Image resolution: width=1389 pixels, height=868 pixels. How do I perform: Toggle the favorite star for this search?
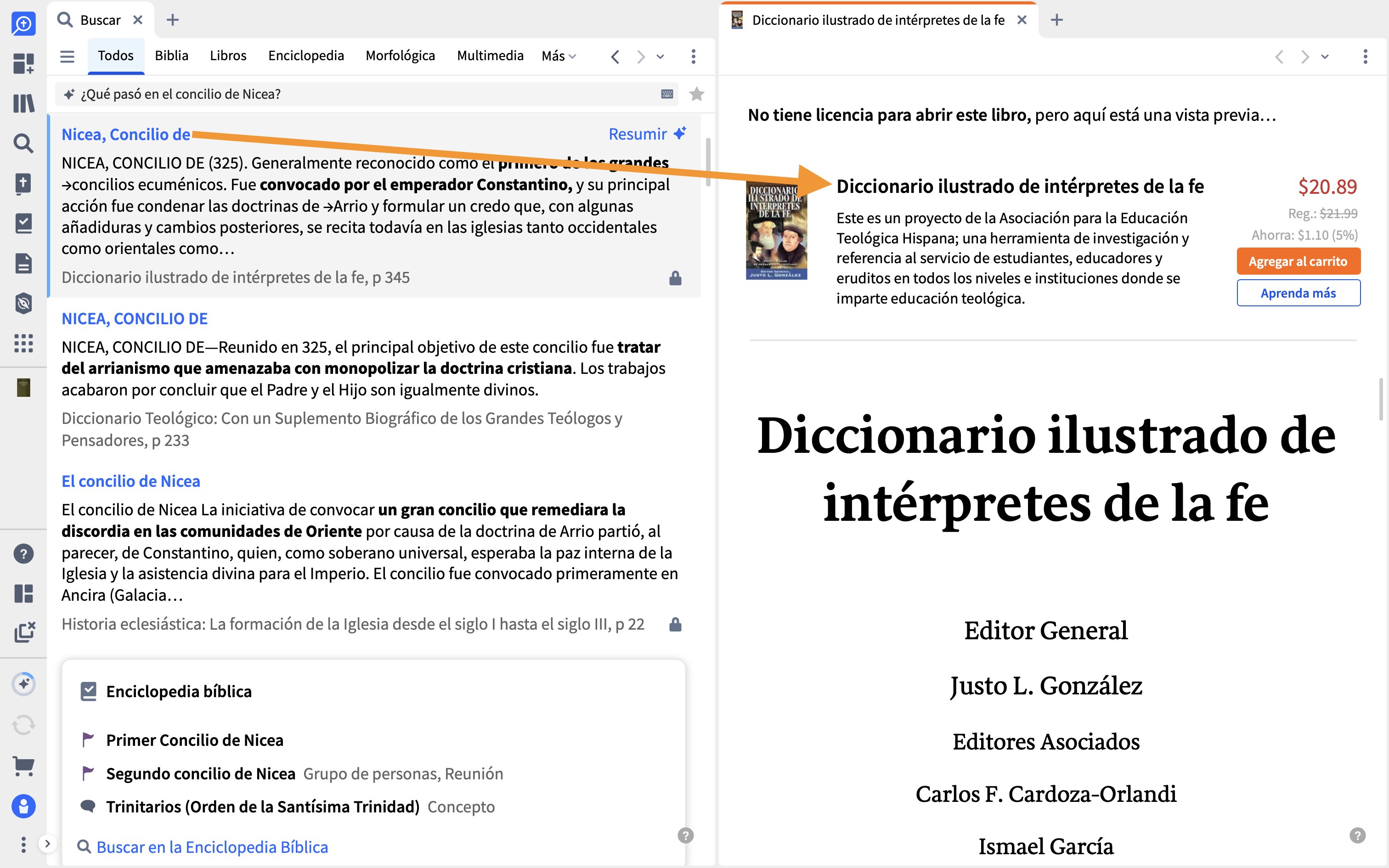pyautogui.click(x=696, y=94)
